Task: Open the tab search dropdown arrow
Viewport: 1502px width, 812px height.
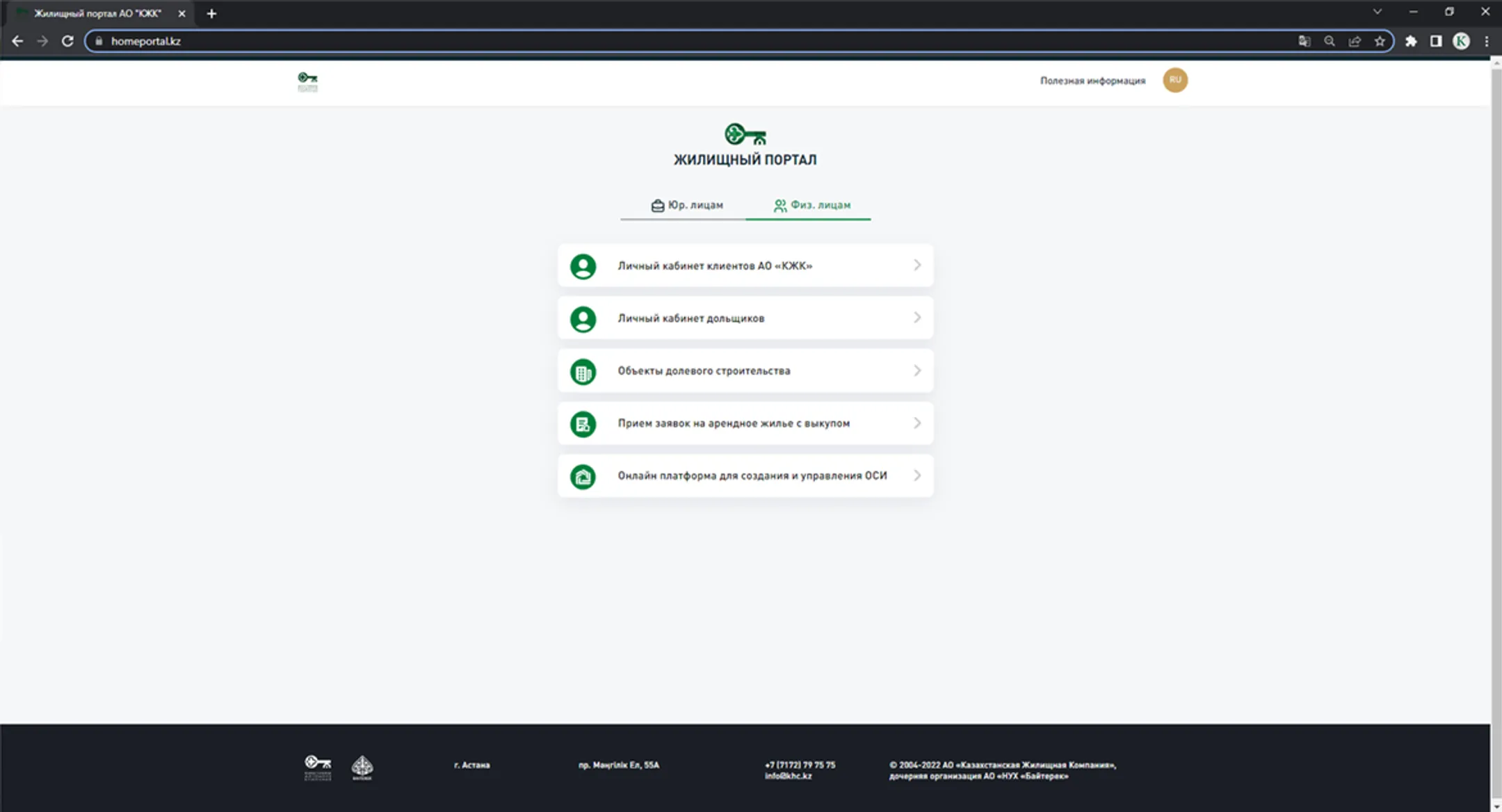Action: coord(1377,12)
